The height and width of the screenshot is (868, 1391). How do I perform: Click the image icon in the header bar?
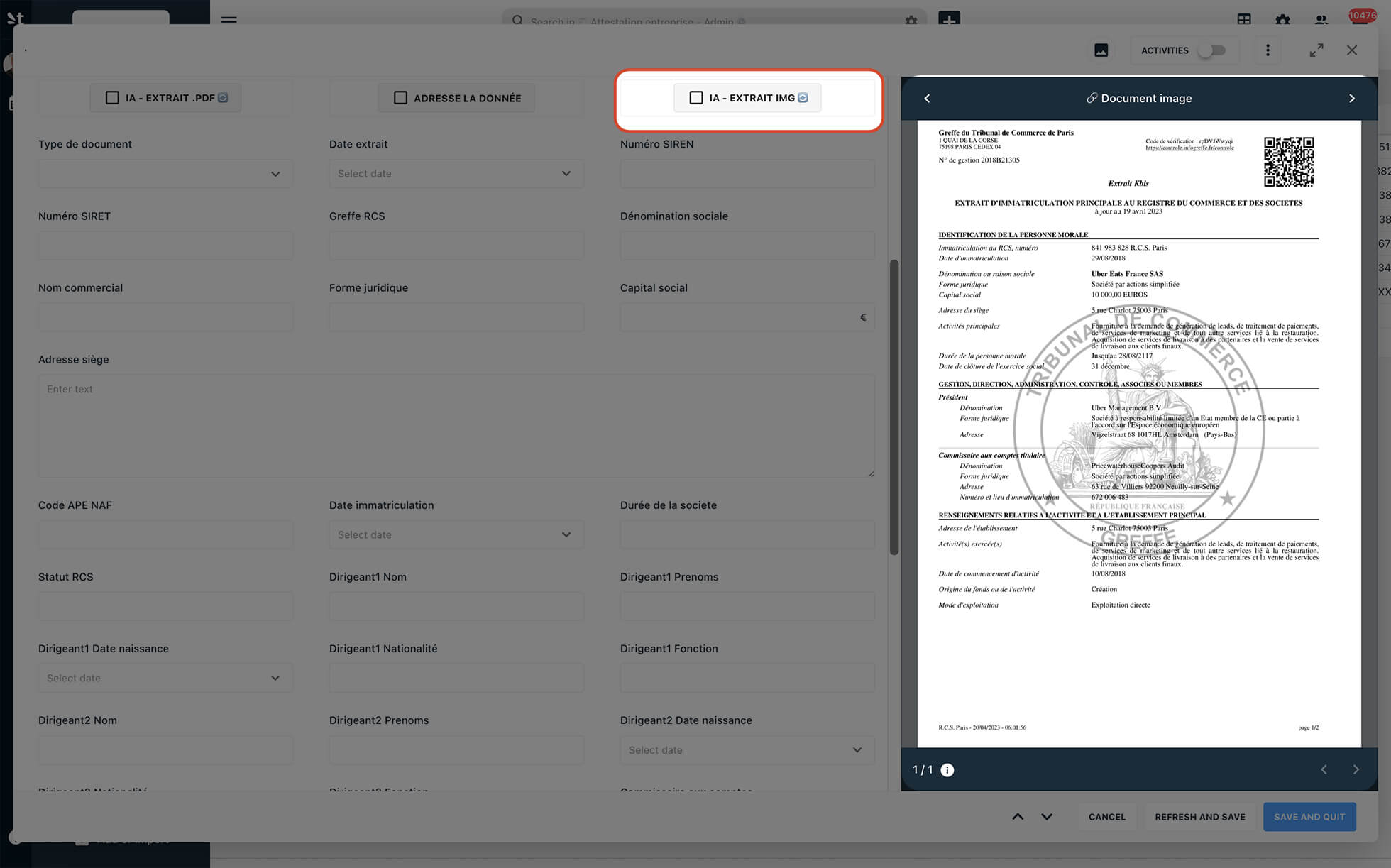pos(1101,50)
